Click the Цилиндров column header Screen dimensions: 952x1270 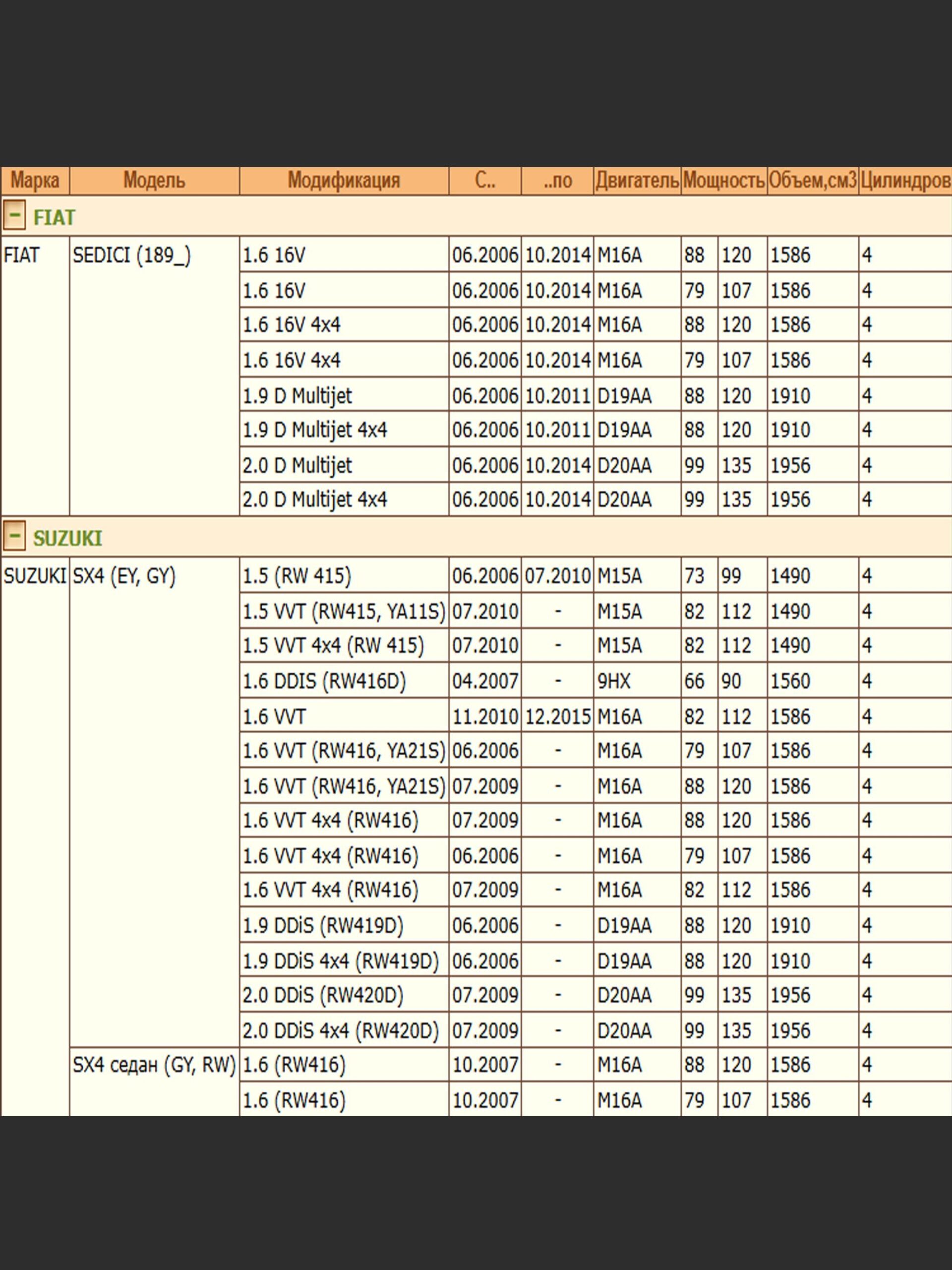click(905, 180)
